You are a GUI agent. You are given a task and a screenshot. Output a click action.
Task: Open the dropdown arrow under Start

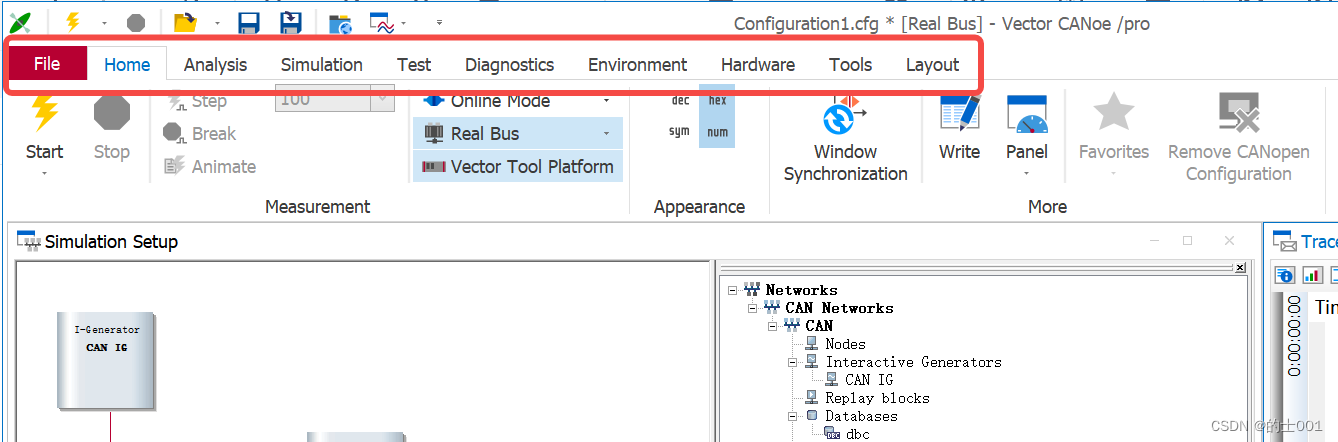pyautogui.click(x=45, y=174)
